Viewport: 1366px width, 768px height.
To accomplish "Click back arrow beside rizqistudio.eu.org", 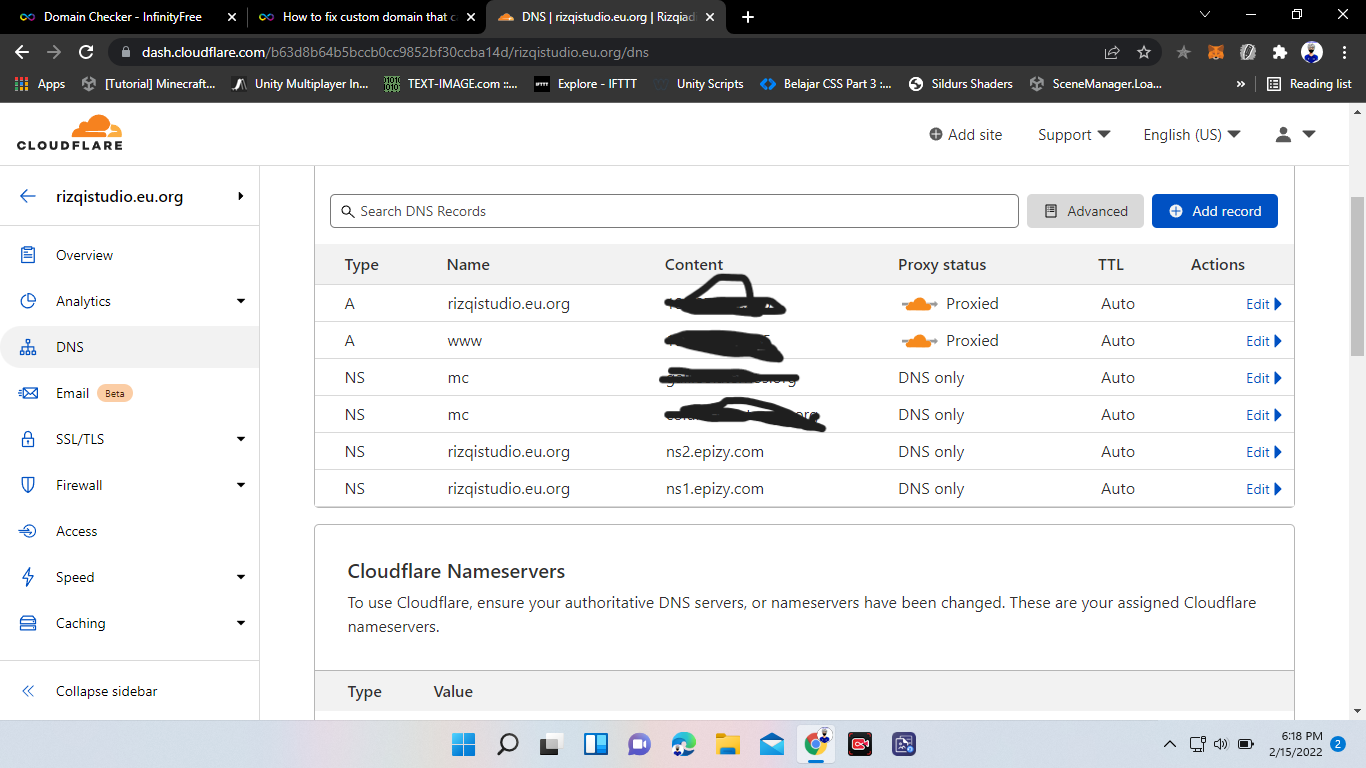I will click(x=28, y=197).
